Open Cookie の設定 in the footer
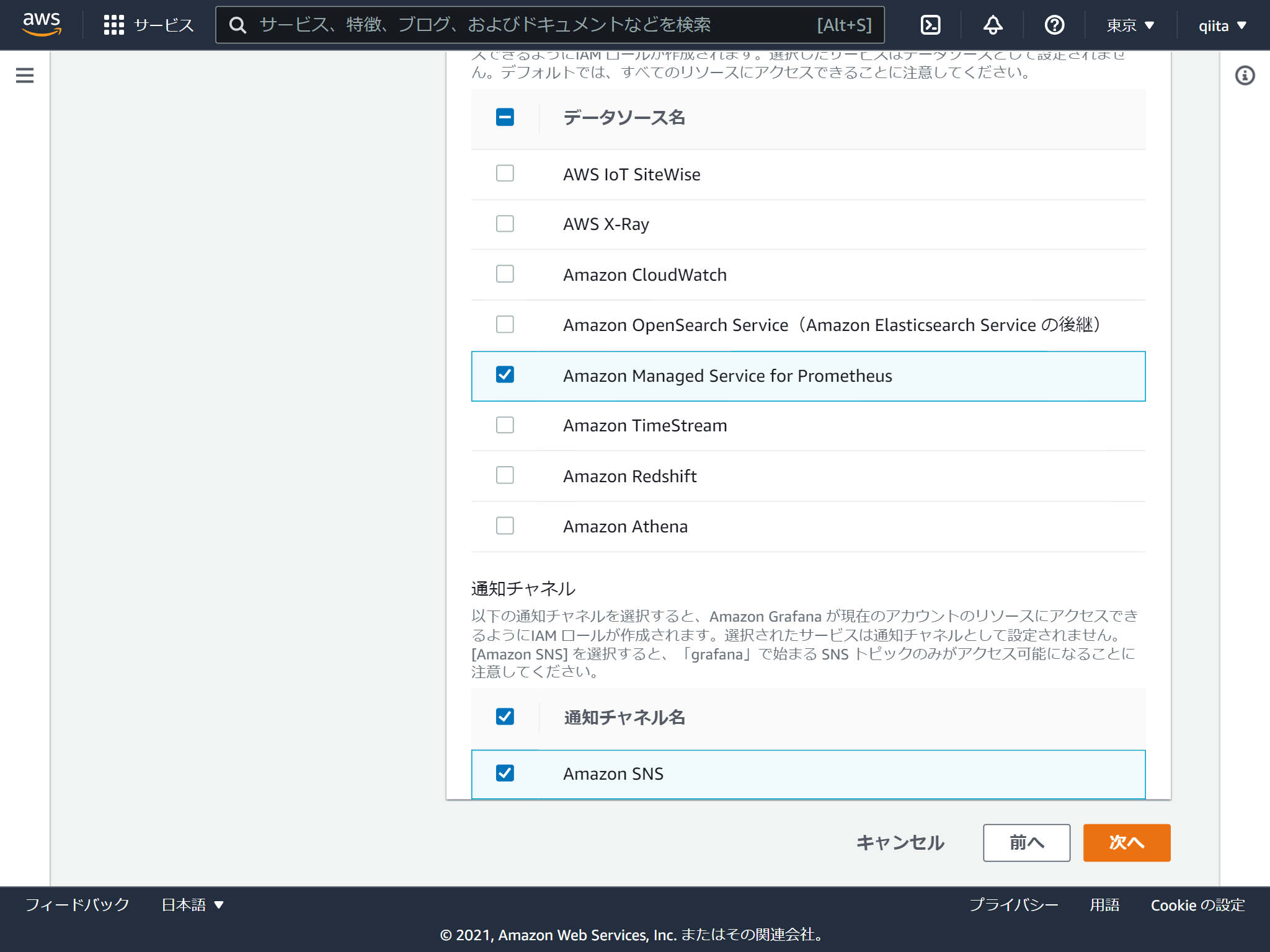This screenshot has width=1270, height=952. 1197,905
